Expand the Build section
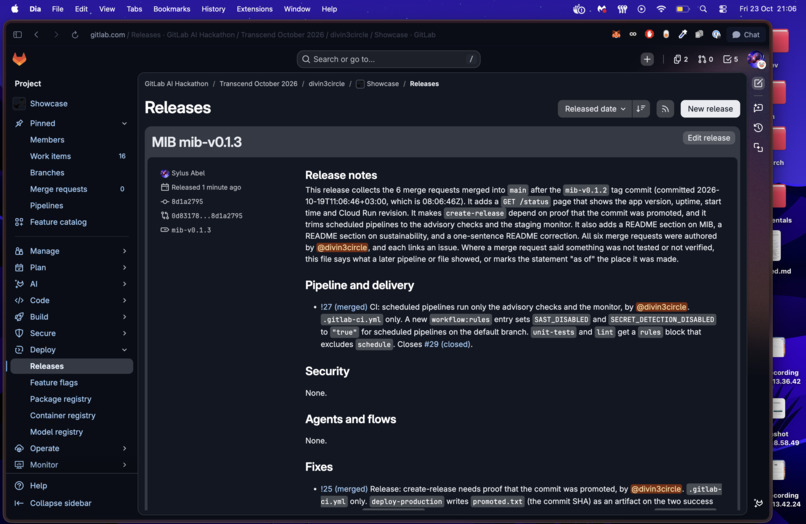The image size is (806, 524). pyautogui.click(x=124, y=317)
